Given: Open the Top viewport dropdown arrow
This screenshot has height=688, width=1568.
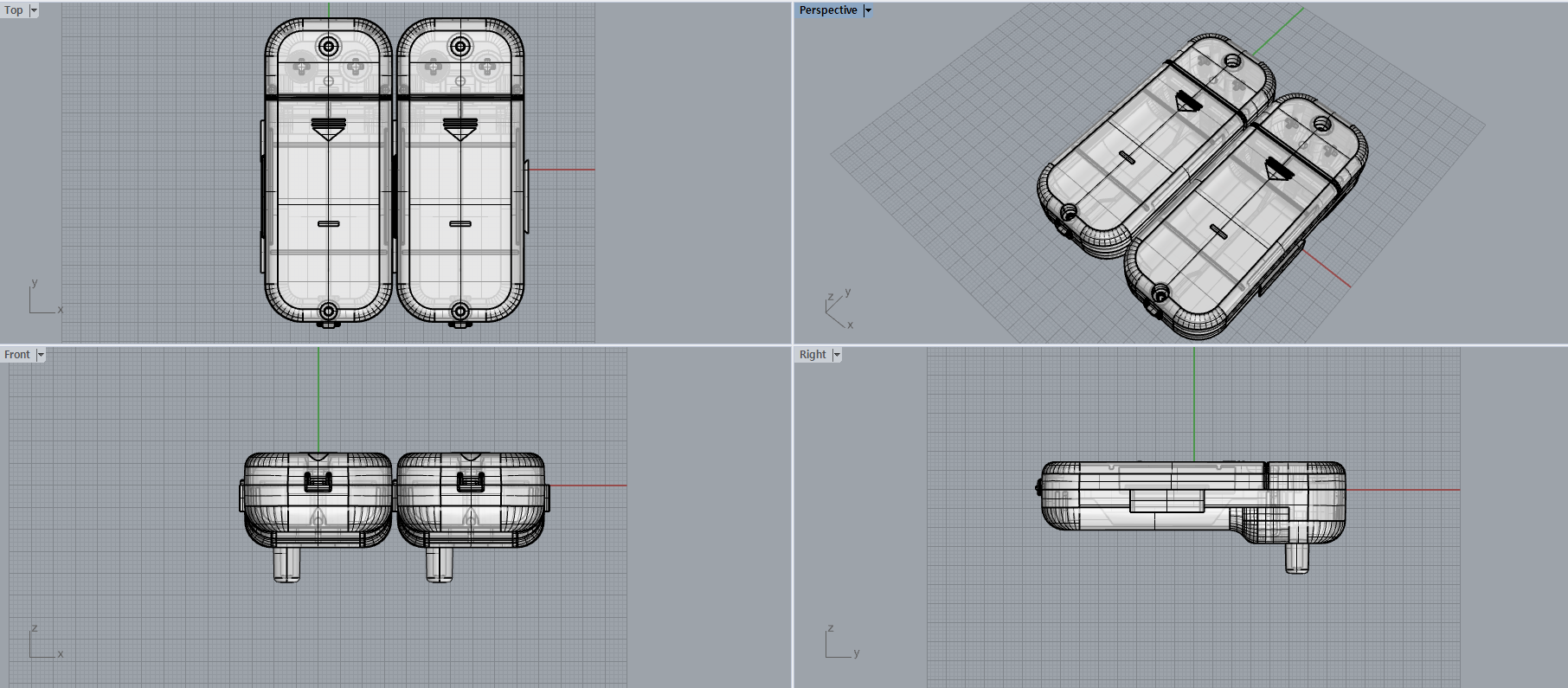Looking at the screenshot, I should (34, 10).
